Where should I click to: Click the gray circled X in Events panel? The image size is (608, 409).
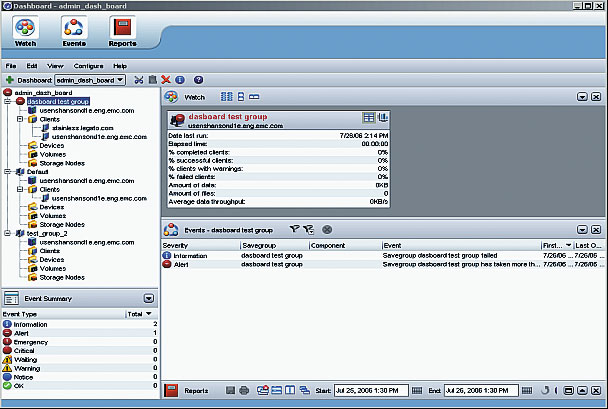click(x=327, y=230)
